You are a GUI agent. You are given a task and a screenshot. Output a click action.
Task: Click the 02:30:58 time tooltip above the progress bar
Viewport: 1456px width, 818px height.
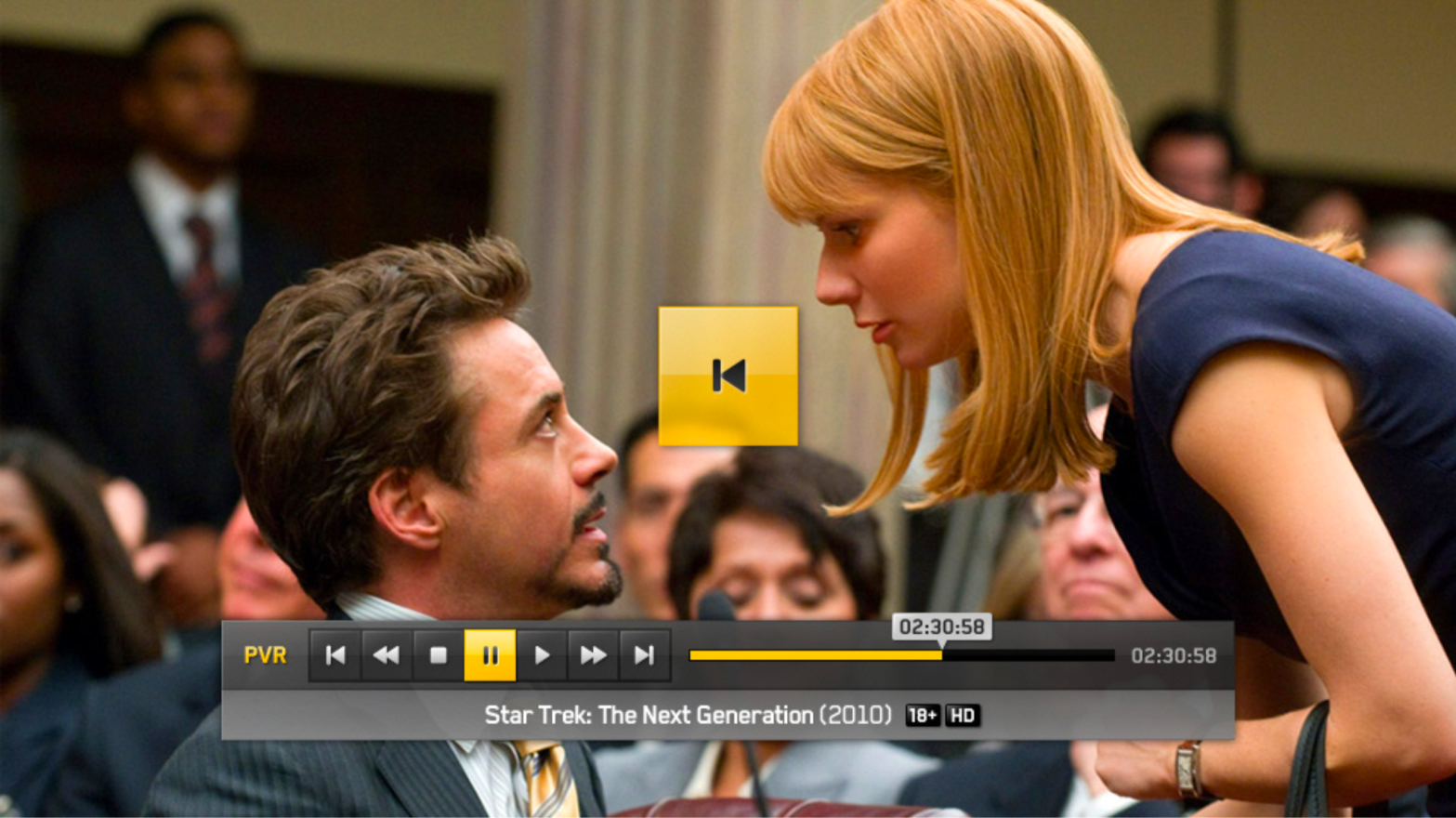[x=941, y=627]
